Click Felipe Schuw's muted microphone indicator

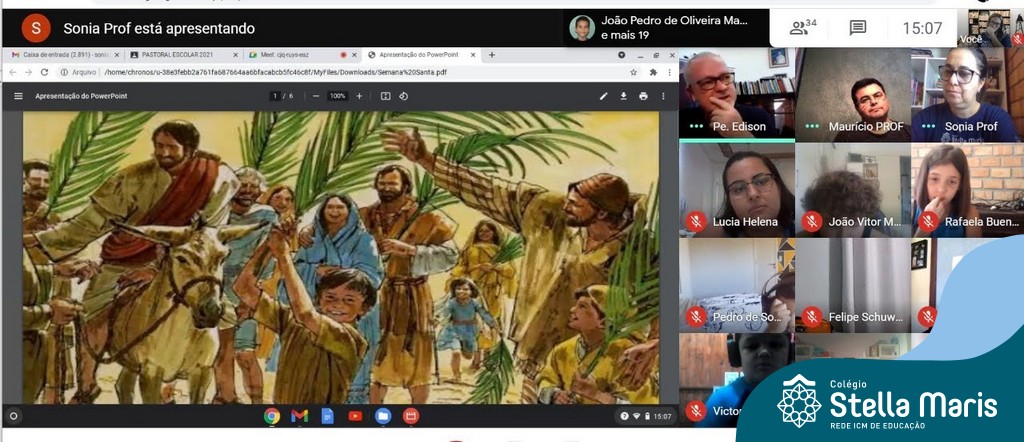pos(812,317)
